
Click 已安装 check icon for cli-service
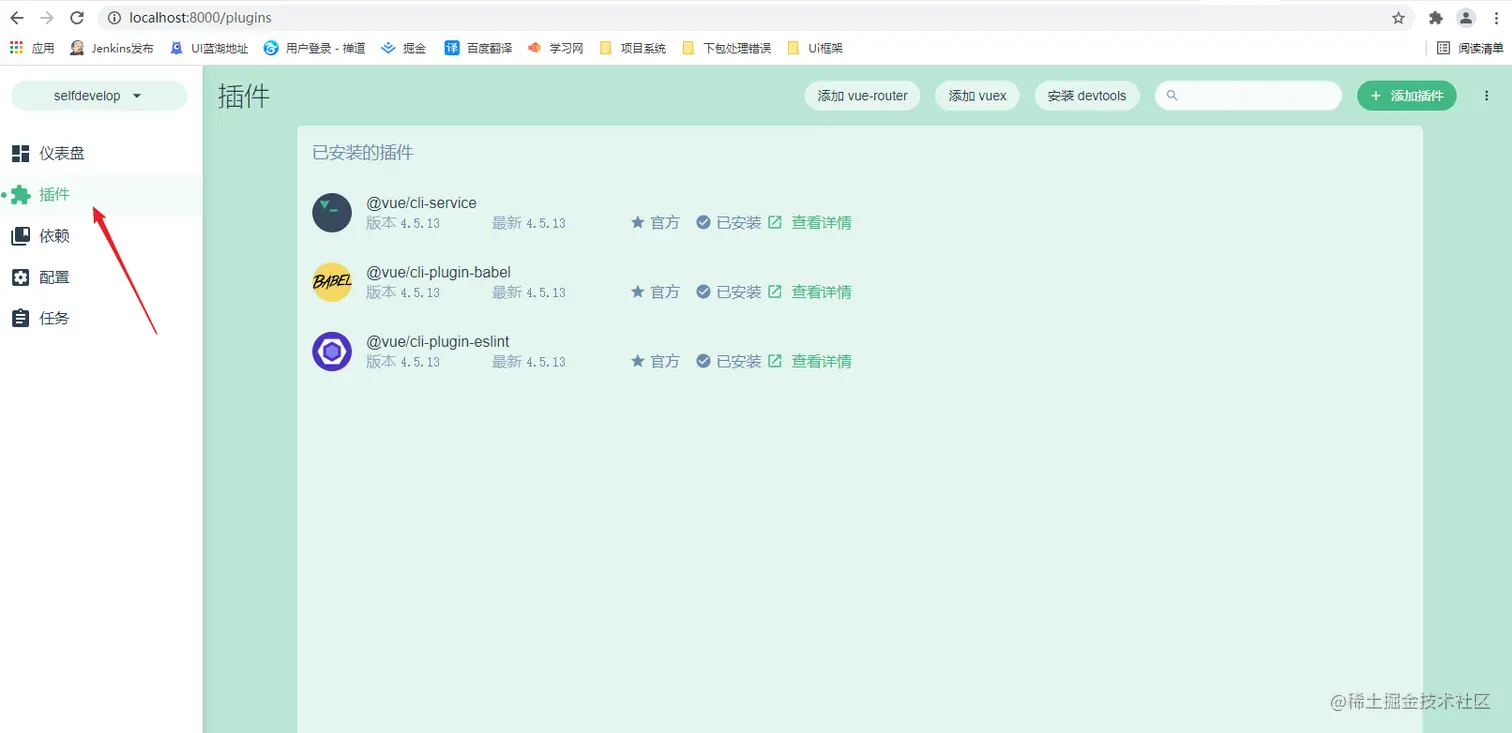point(703,222)
